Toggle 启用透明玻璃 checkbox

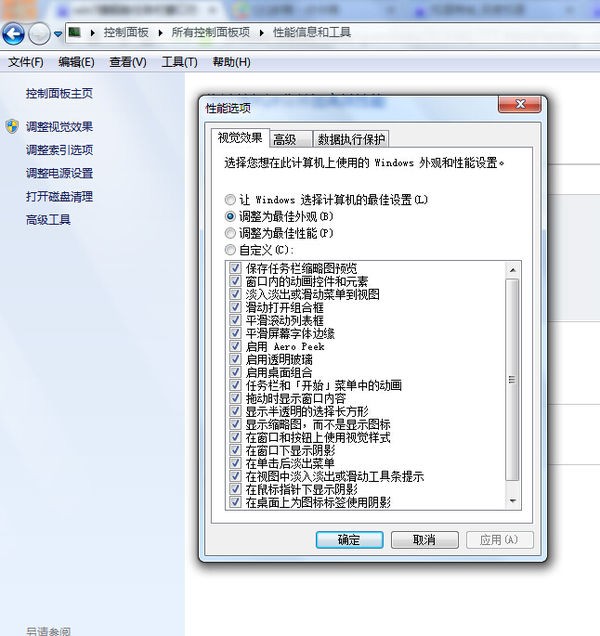(235, 359)
